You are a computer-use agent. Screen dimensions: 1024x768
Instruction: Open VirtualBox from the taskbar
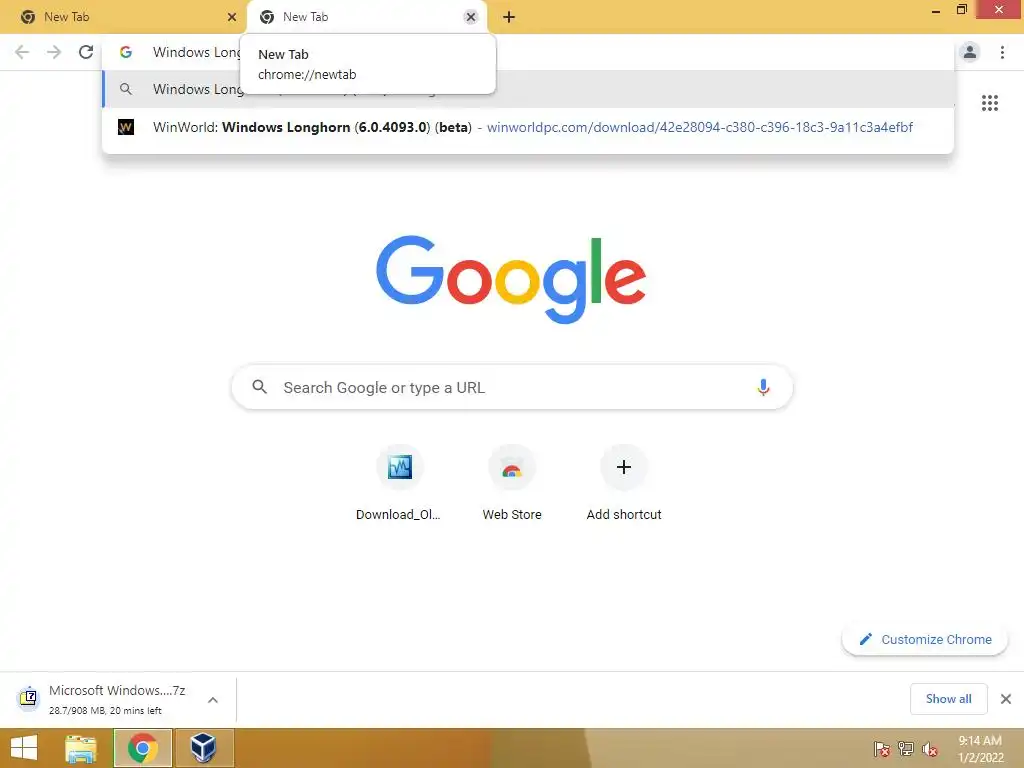point(203,748)
